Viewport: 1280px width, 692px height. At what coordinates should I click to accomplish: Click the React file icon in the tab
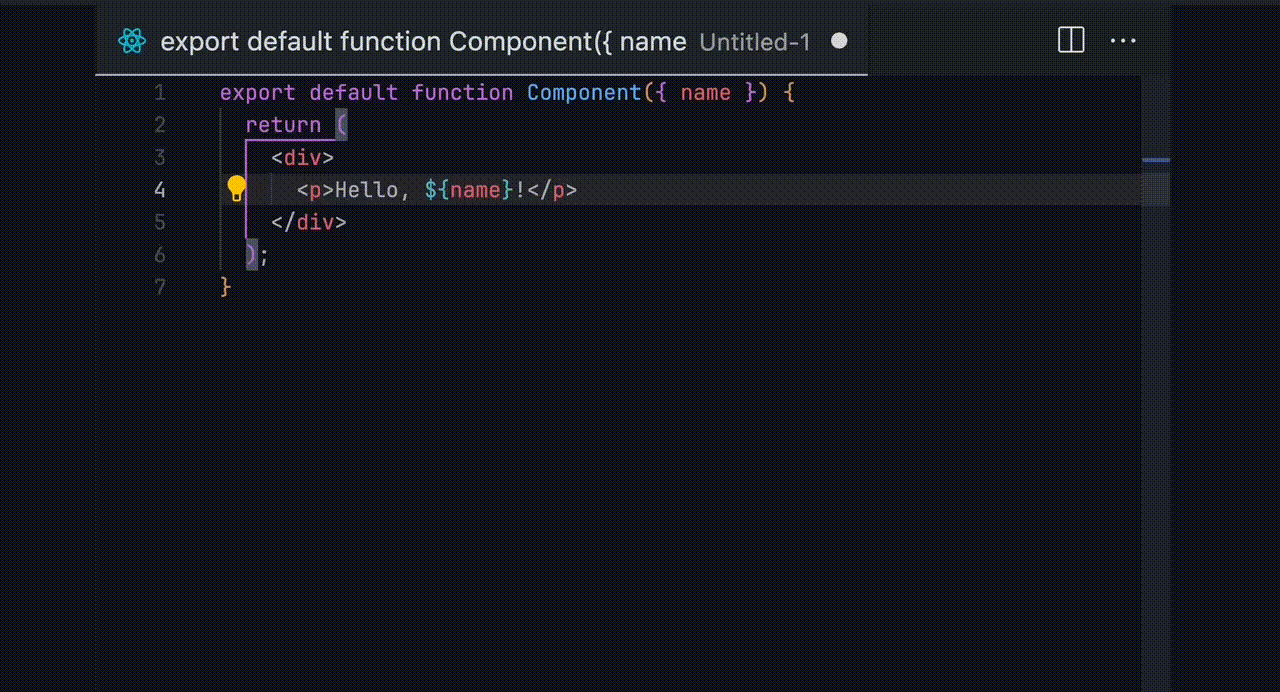[x=132, y=41]
